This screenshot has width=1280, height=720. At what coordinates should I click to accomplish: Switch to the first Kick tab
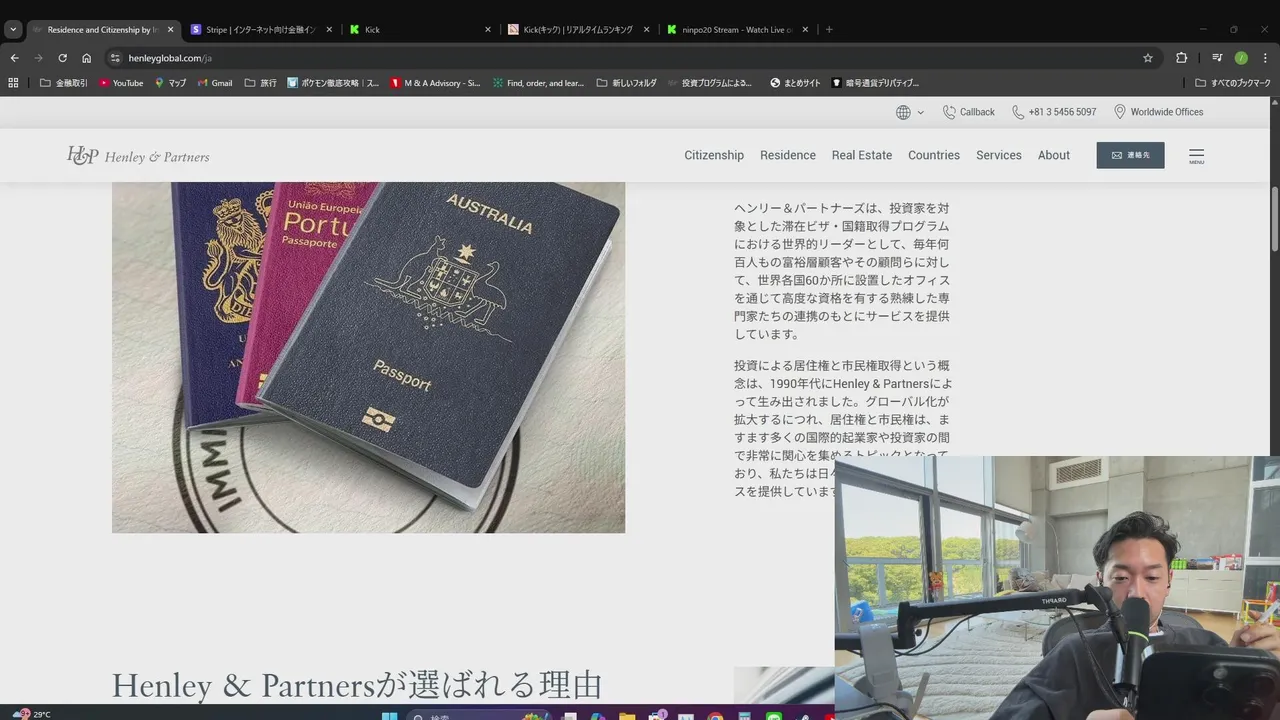point(418,30)
